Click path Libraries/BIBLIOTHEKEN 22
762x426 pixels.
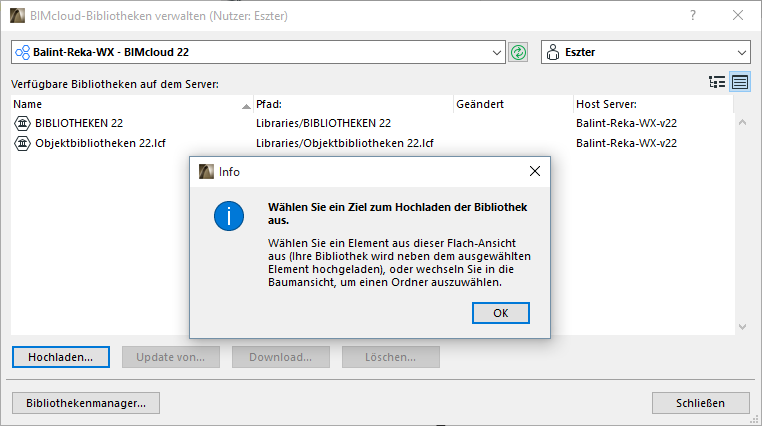coord(323,123)
